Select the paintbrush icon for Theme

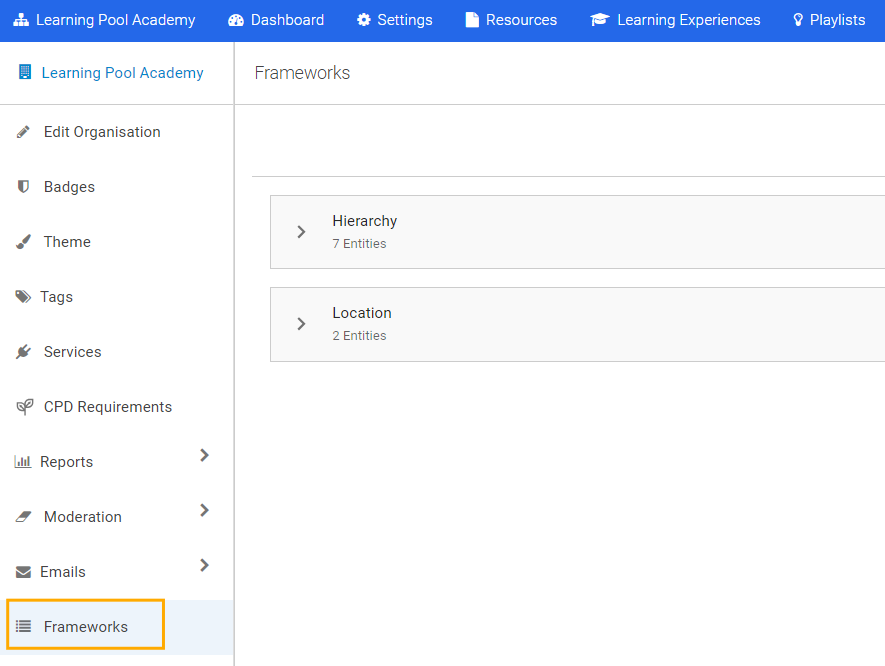(x=22, y=241)
